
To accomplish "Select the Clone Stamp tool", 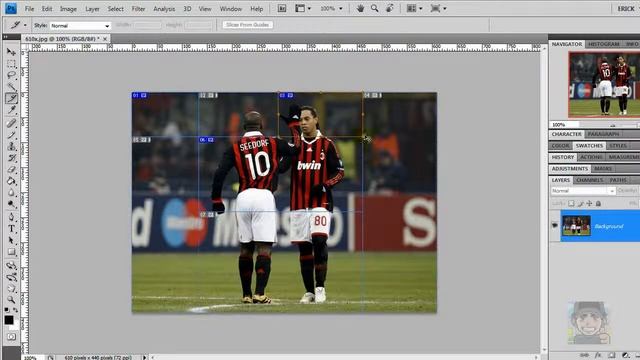I will (11, 146).
